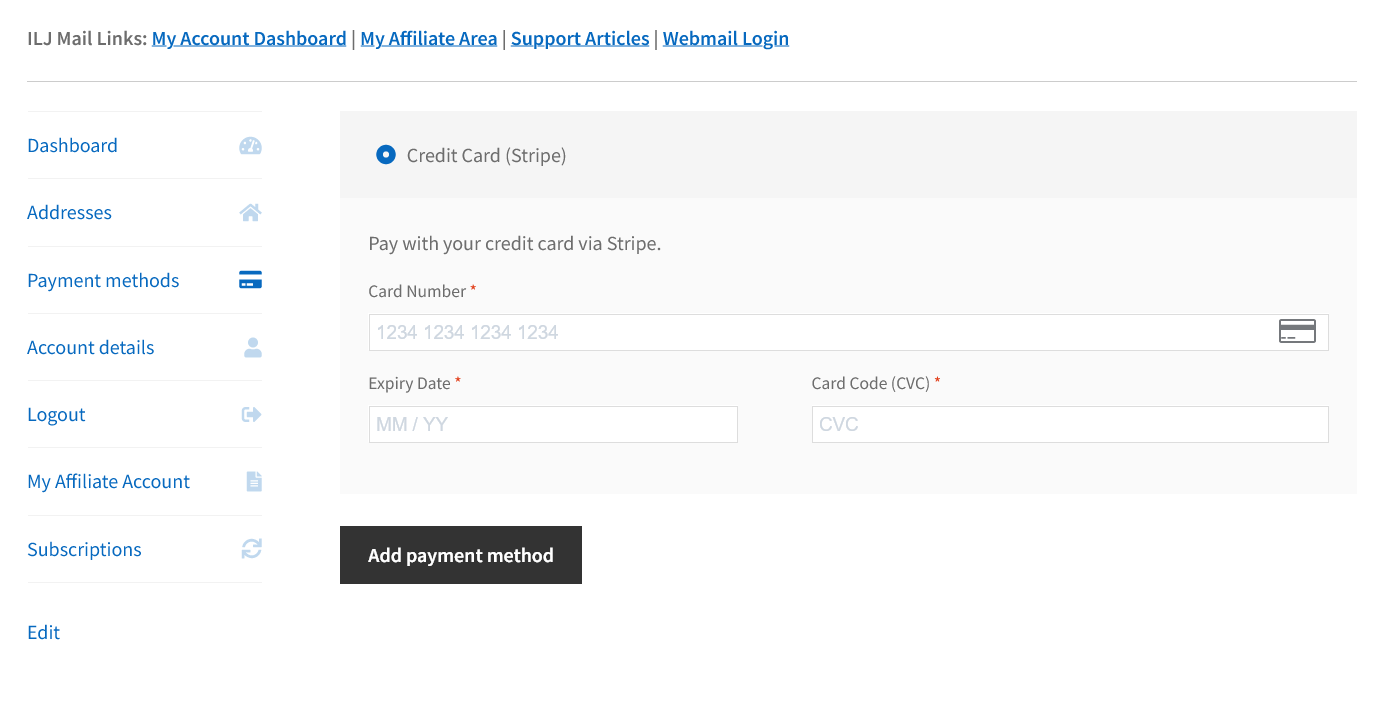This screenshot has width=1385, height=726.
Task: Open the My Account Dashboard link
Action: point(249,39)
